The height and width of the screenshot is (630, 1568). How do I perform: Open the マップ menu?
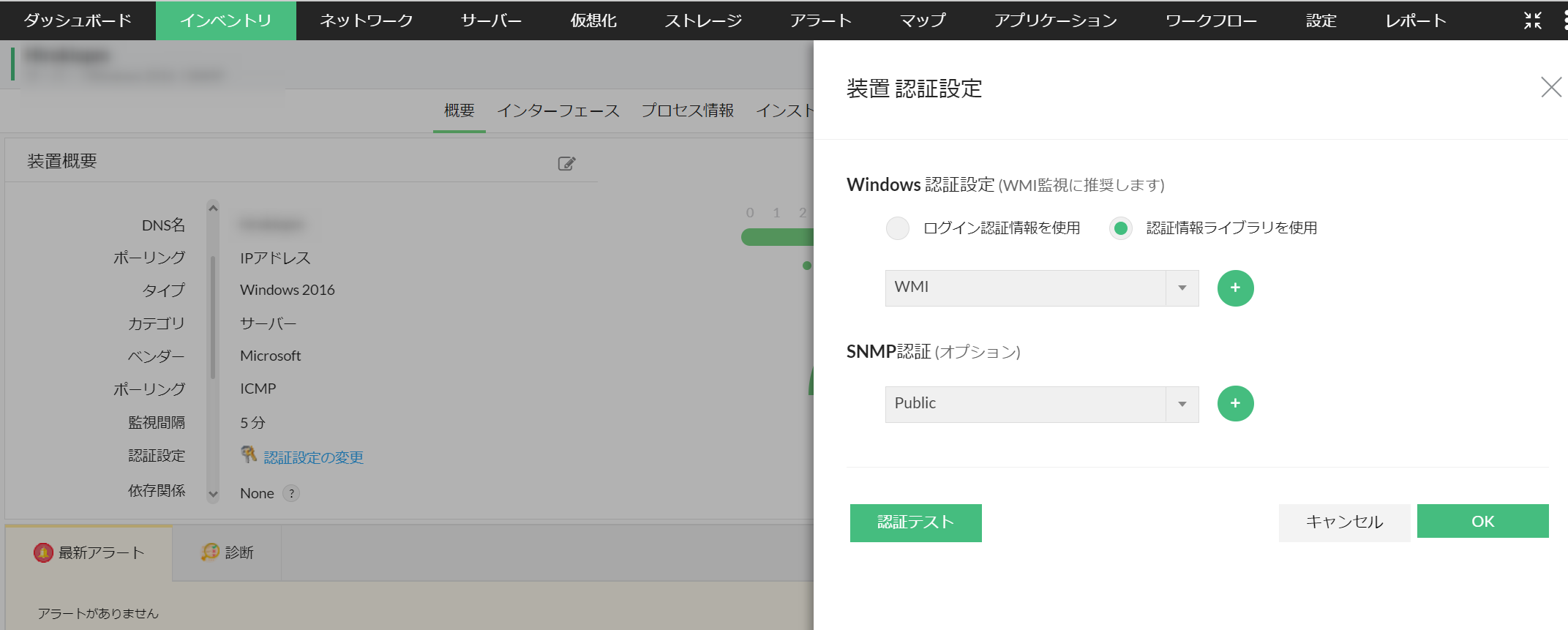(x=923, y=20)
